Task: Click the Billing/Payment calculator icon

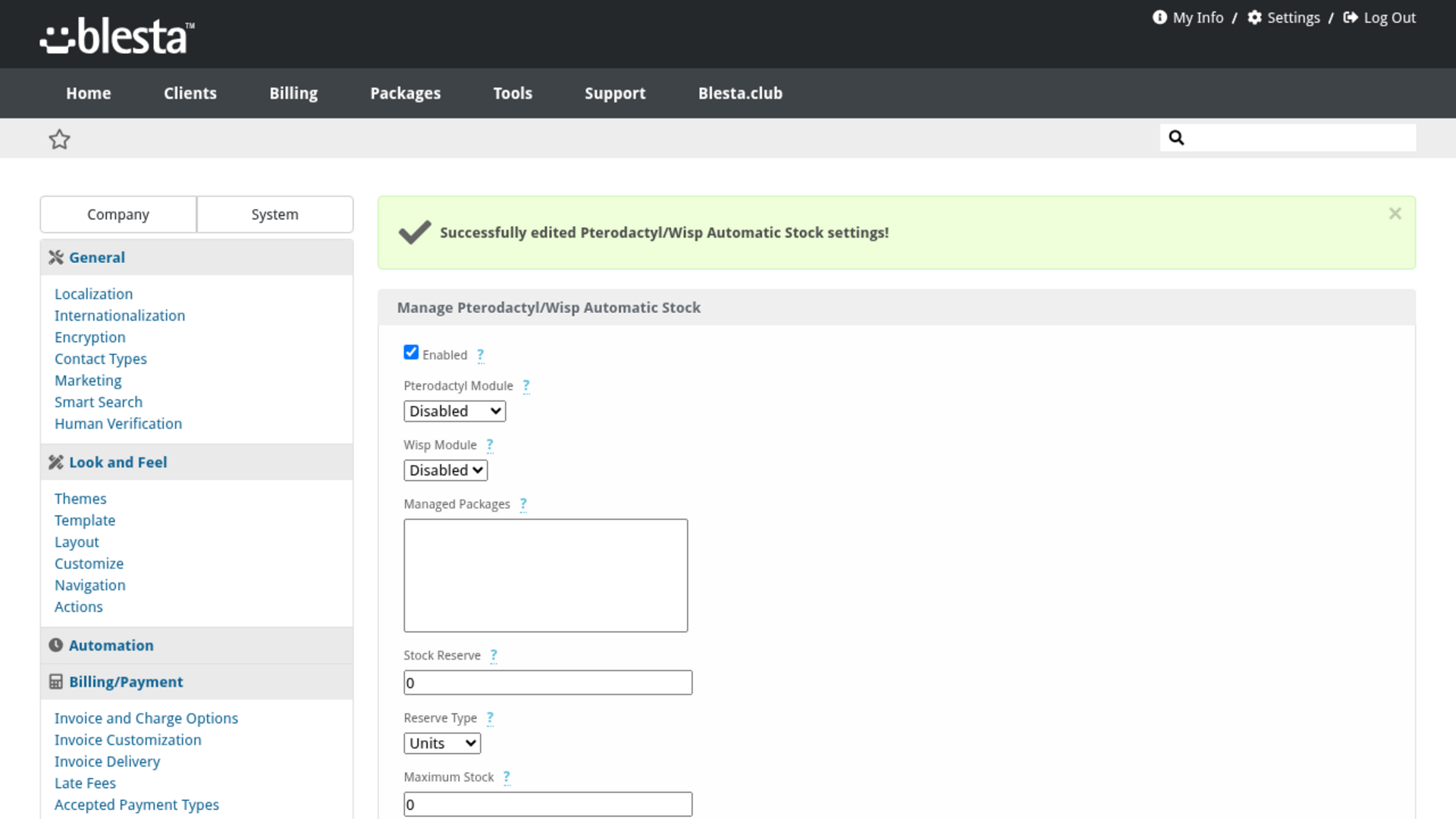Action: [56, 682]
